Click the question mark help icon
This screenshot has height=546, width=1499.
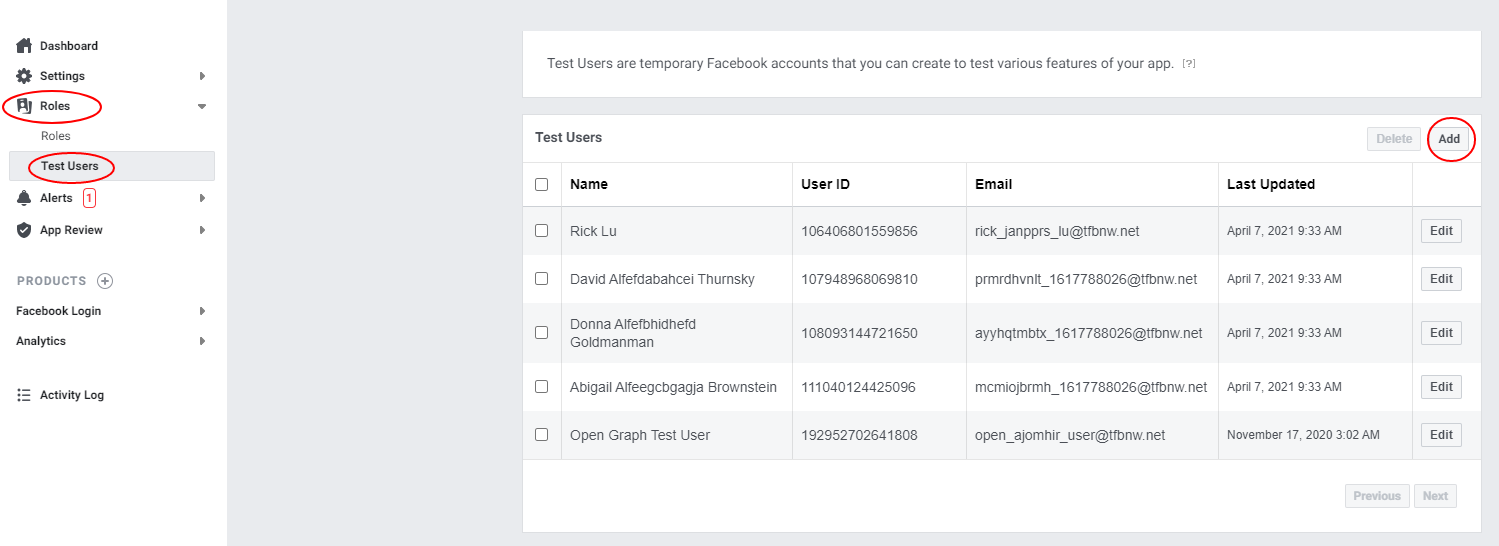(1189, 63)
